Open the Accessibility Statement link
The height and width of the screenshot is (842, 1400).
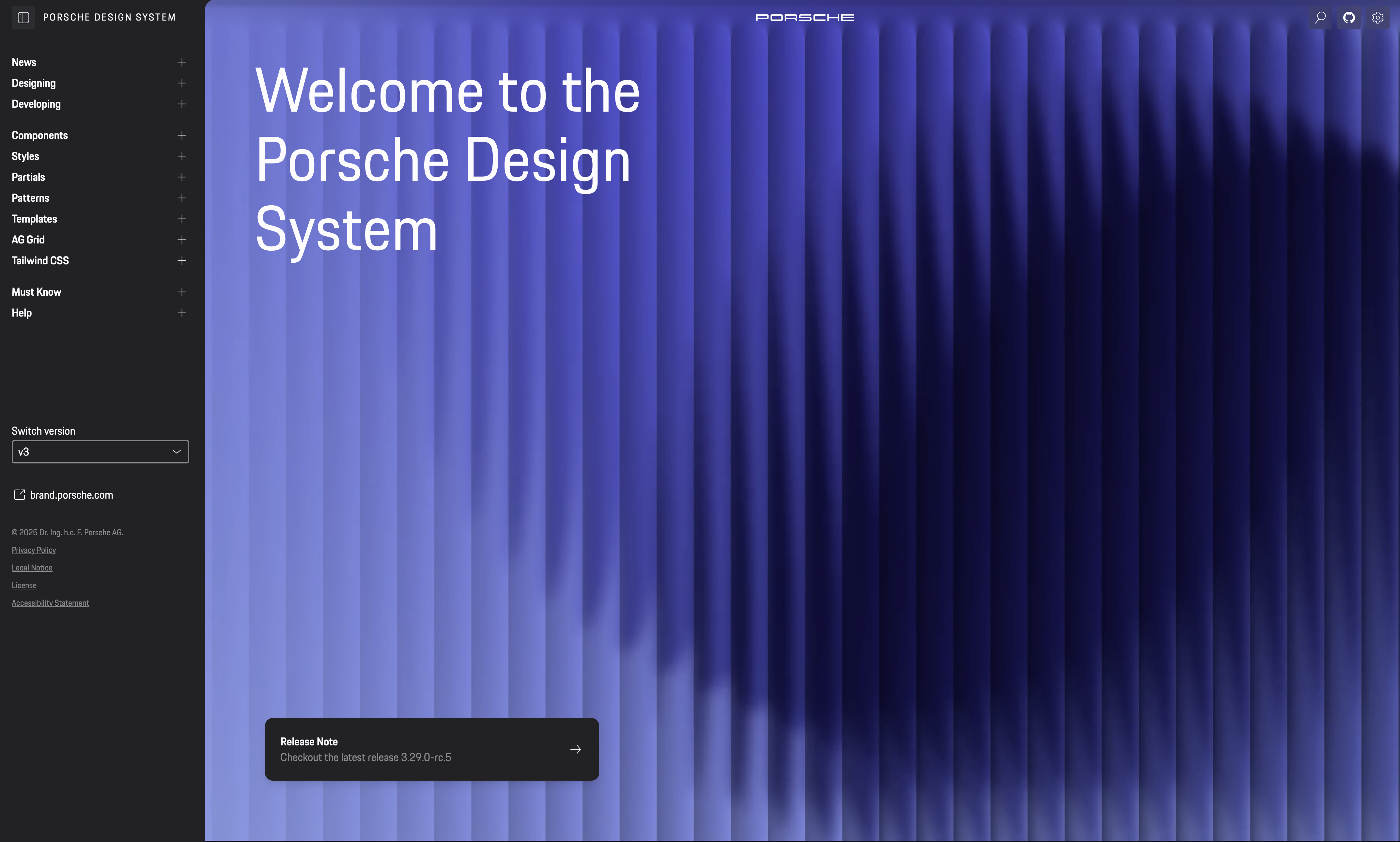click(50, 602)
